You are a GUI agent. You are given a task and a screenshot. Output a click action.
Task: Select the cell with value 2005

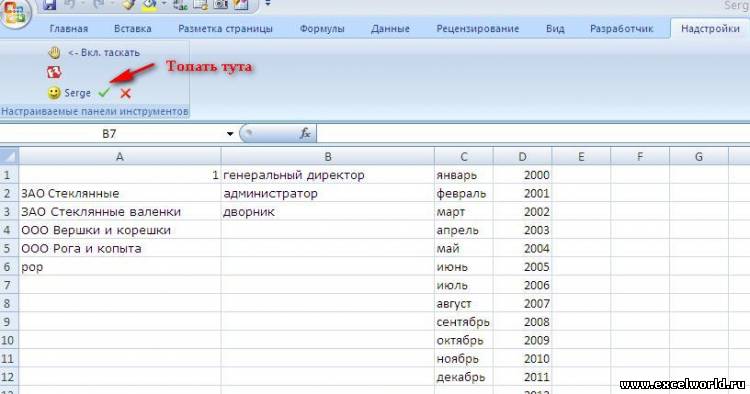click(522, 267)
